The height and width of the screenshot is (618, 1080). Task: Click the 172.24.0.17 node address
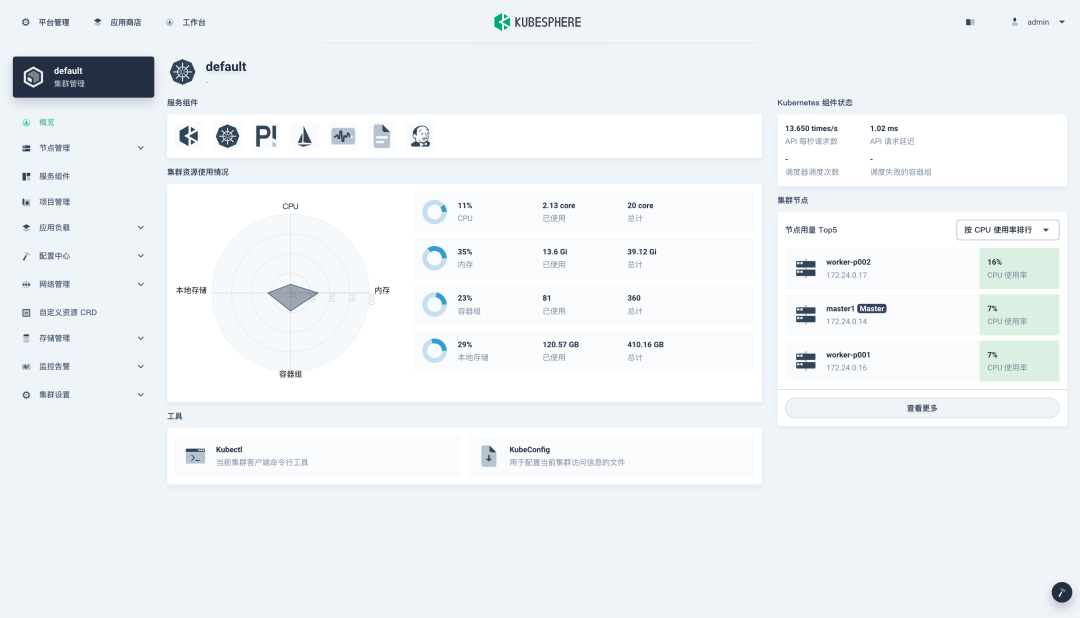pyautogui.click(x=847, y=275)
